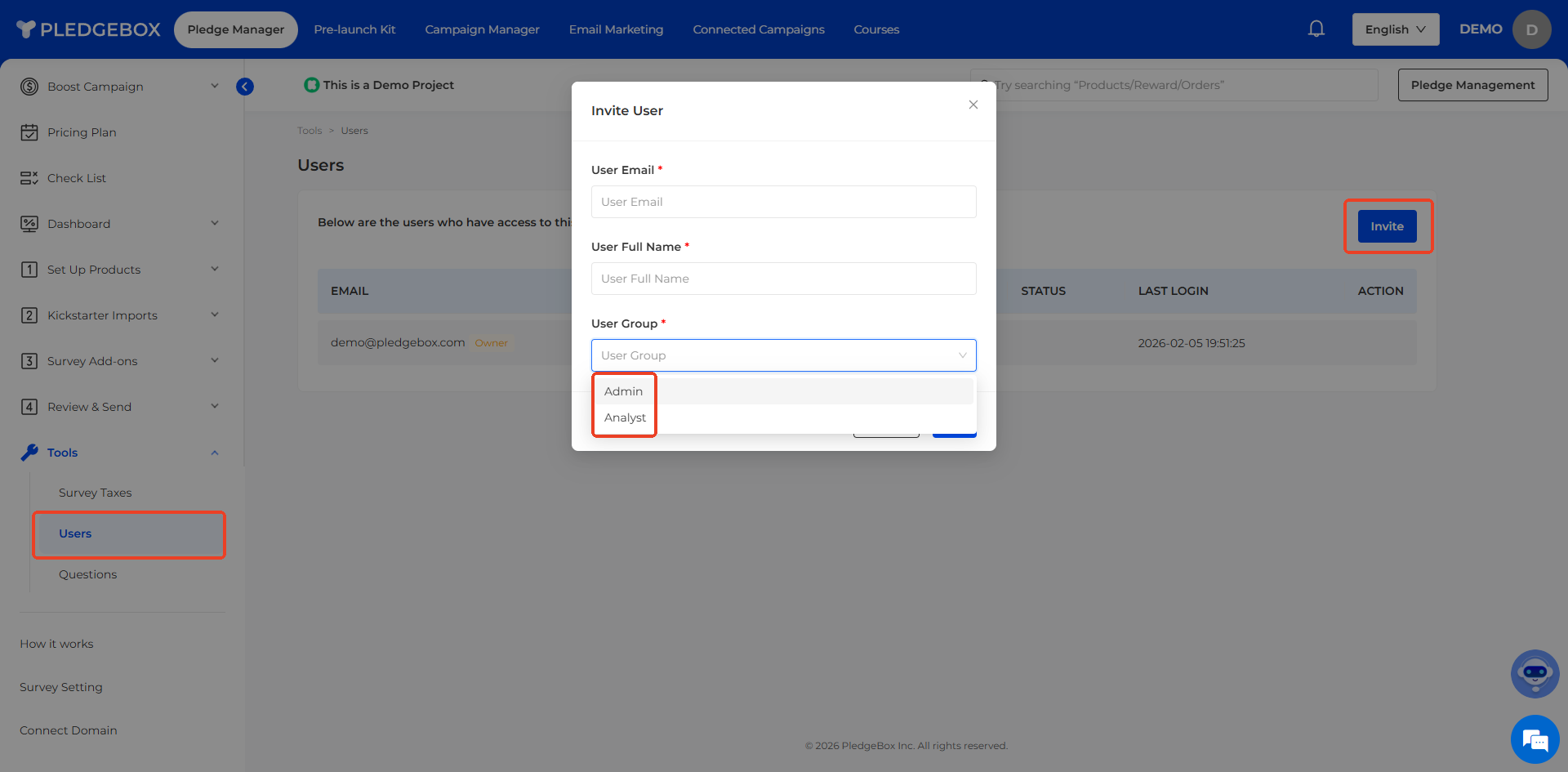Image resolution: width=1568 pixels, height=772 pixels.
Task: Collapse the Tools sidebar section
Action: (x=215, y=453)
